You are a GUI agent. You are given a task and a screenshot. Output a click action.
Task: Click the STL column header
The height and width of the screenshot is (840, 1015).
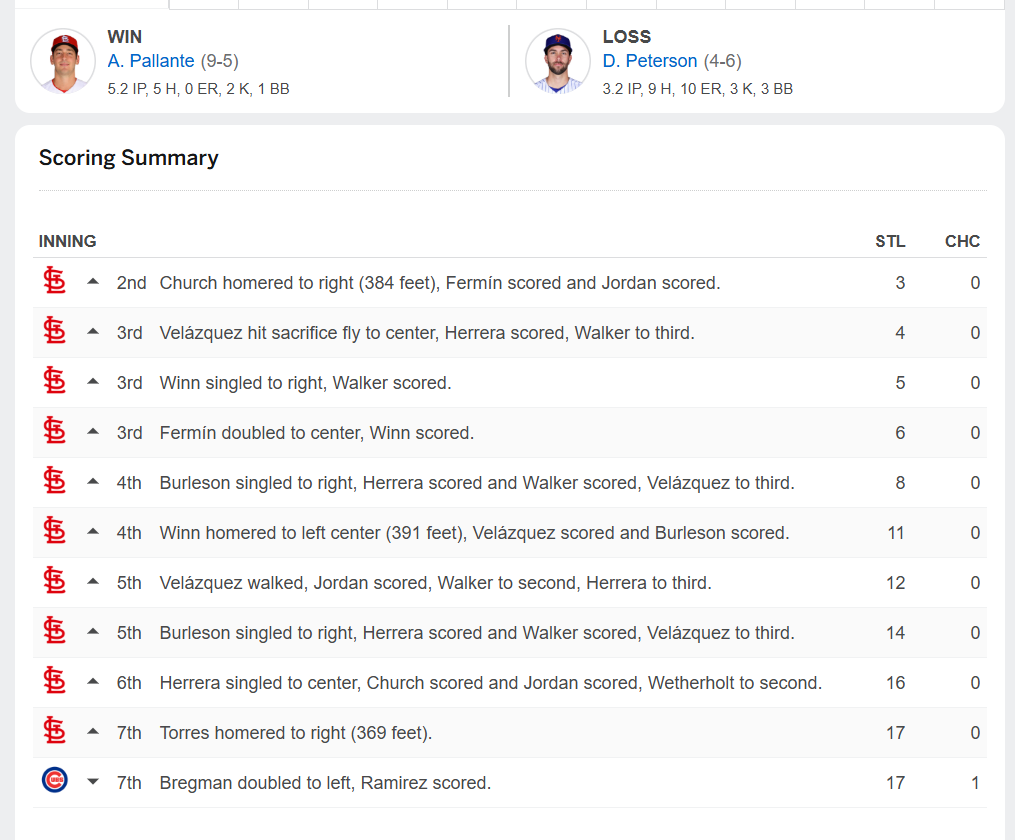(x=890, y=241)
